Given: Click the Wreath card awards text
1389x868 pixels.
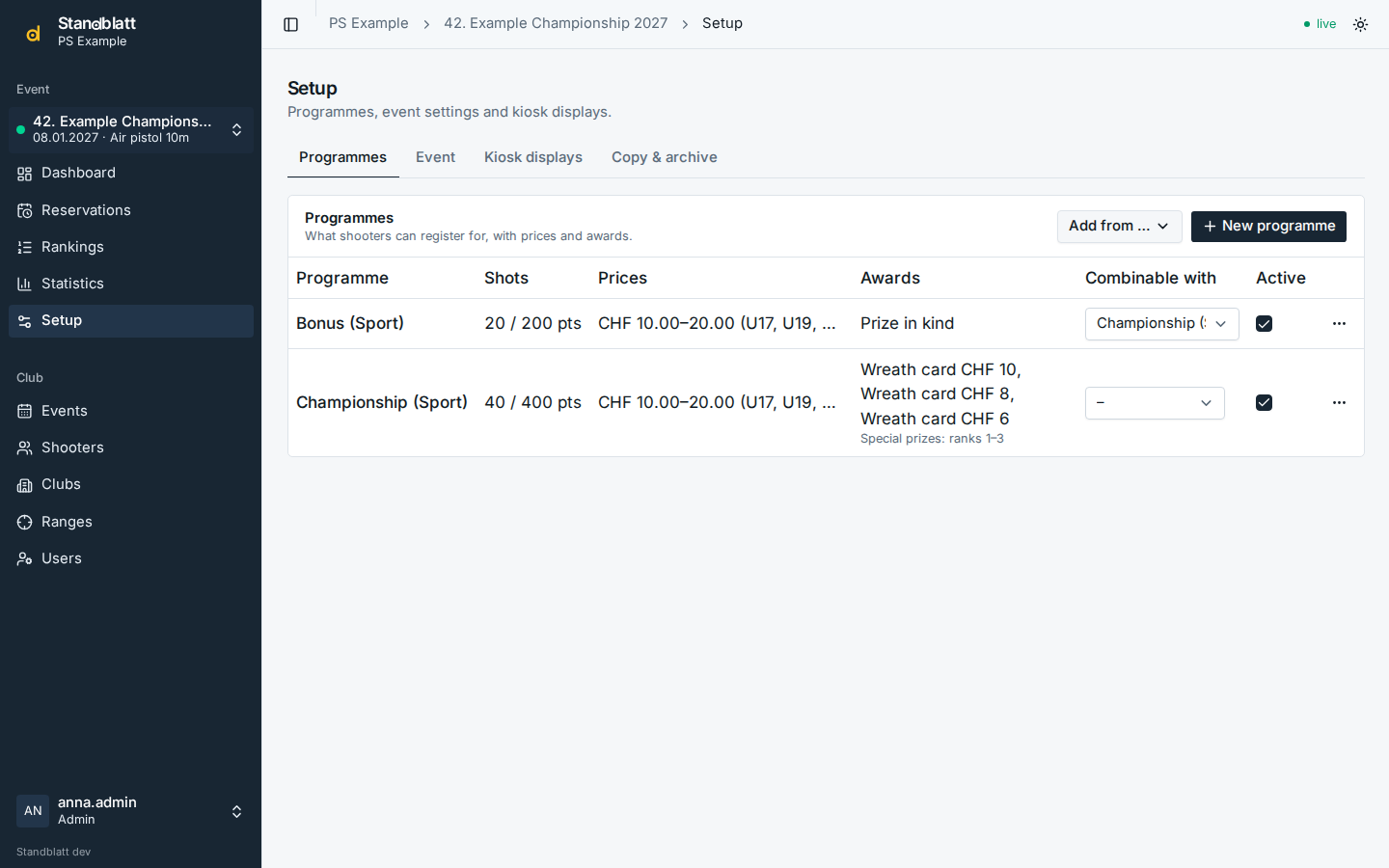Looking at the screenshot, I should (x=940, y=394).
